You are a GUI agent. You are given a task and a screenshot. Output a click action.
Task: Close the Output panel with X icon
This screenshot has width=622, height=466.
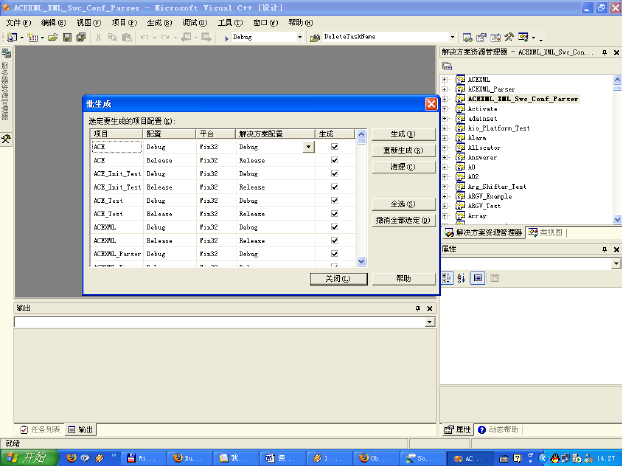click(430, 309)
